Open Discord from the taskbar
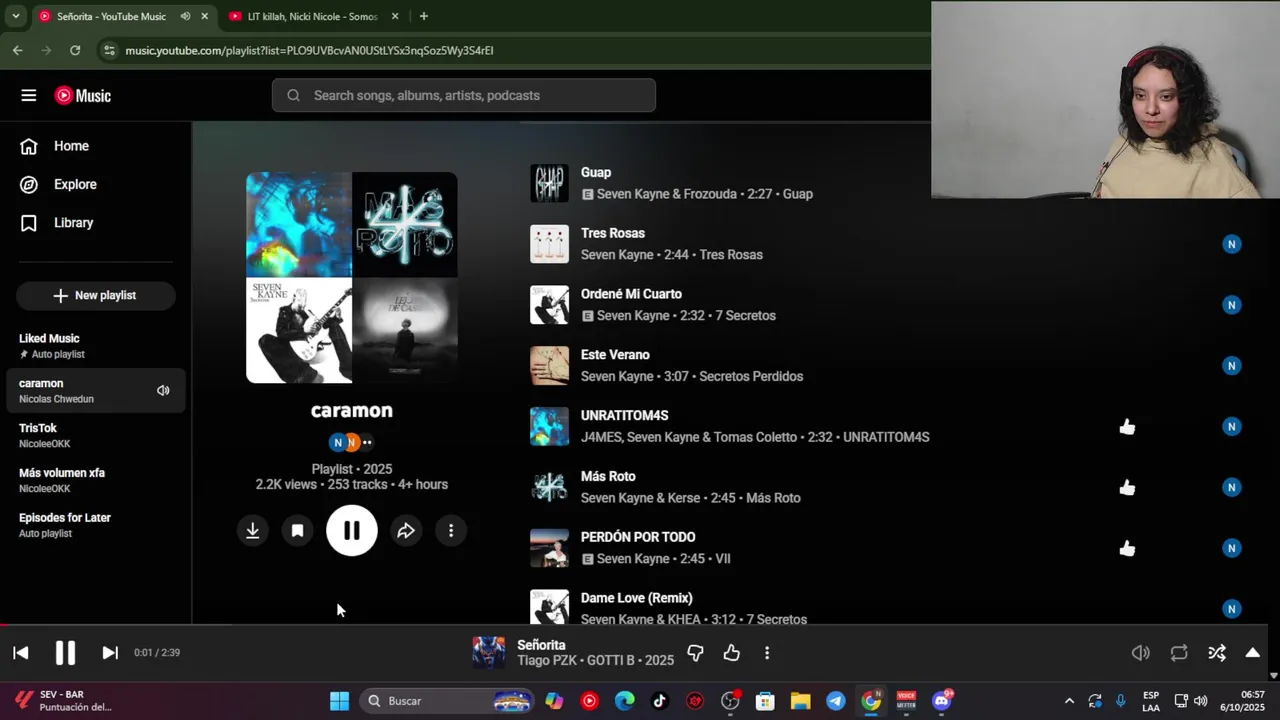 point(942,701)
